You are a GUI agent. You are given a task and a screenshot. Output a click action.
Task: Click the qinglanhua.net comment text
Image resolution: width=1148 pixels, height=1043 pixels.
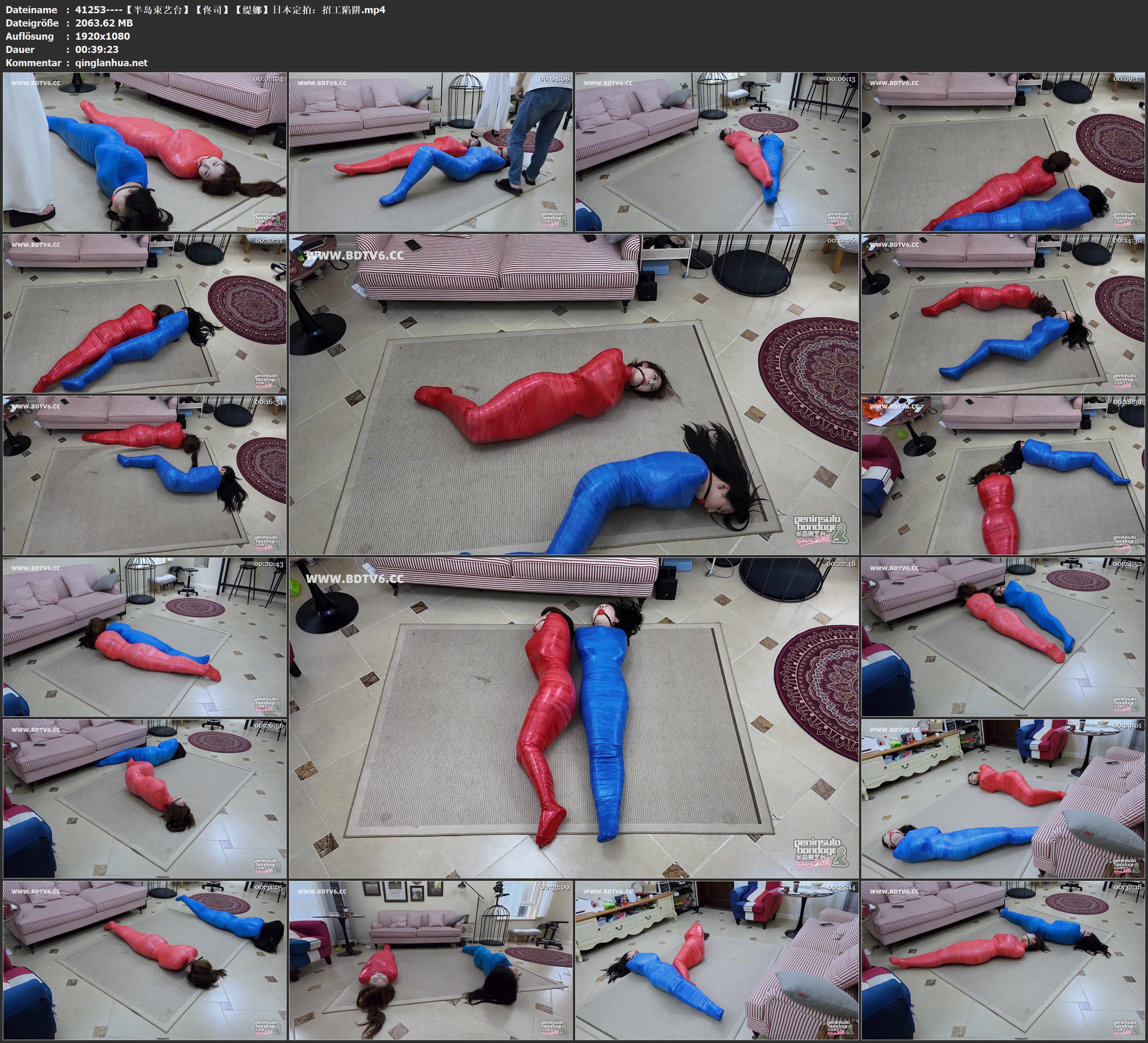click(x=111, y=62)
